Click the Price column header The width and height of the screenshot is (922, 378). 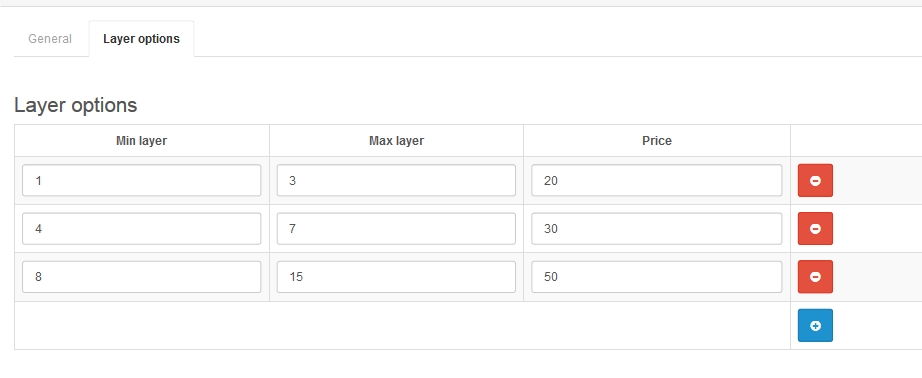point(657,141)
